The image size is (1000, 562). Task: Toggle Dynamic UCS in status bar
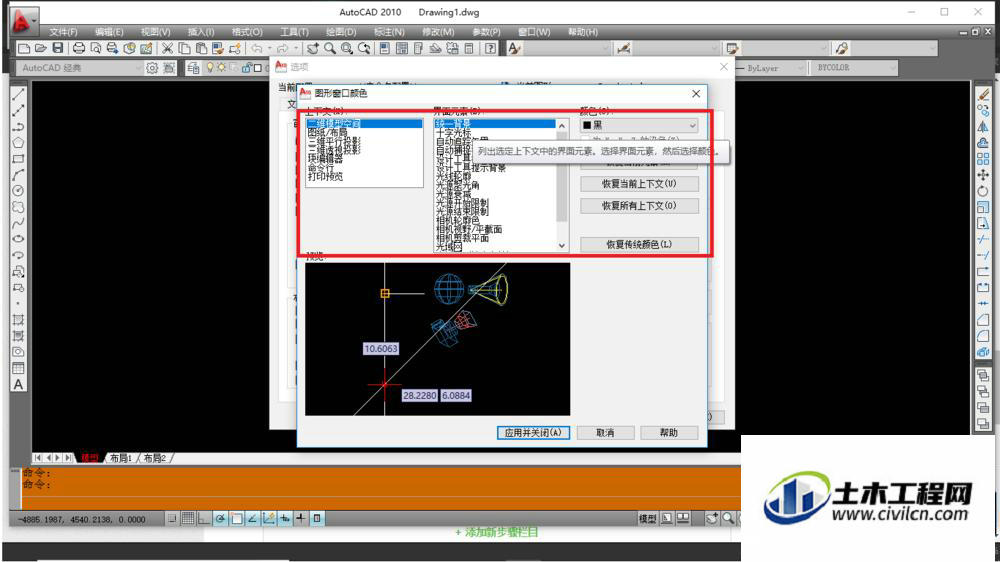click(268, 519)
